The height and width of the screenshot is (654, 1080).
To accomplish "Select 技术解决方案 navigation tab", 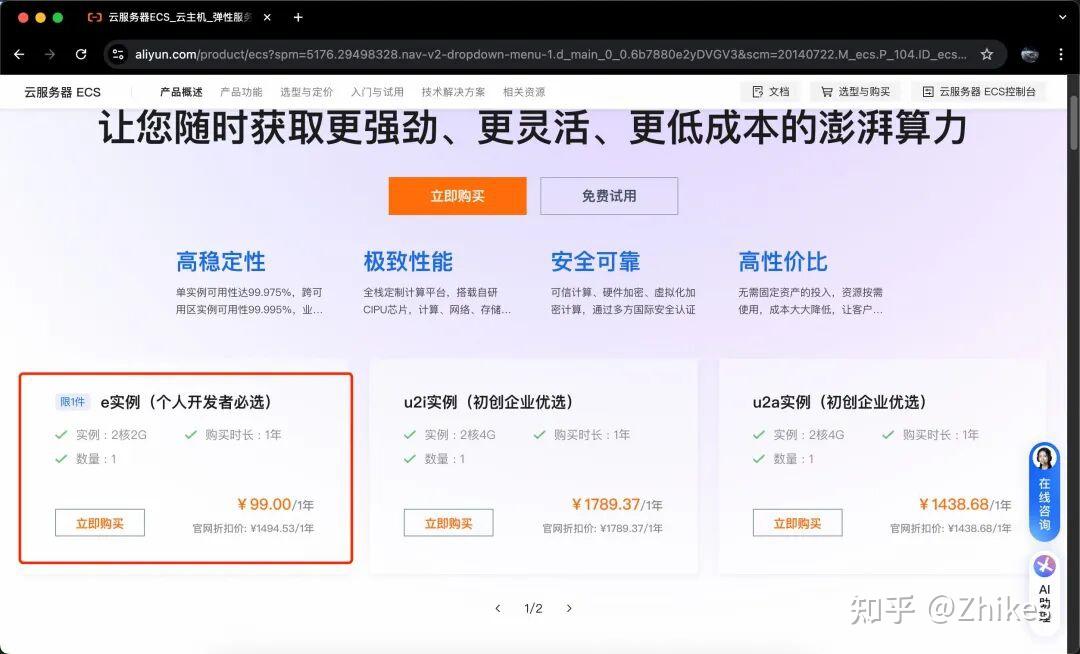I will click(453, 92).
